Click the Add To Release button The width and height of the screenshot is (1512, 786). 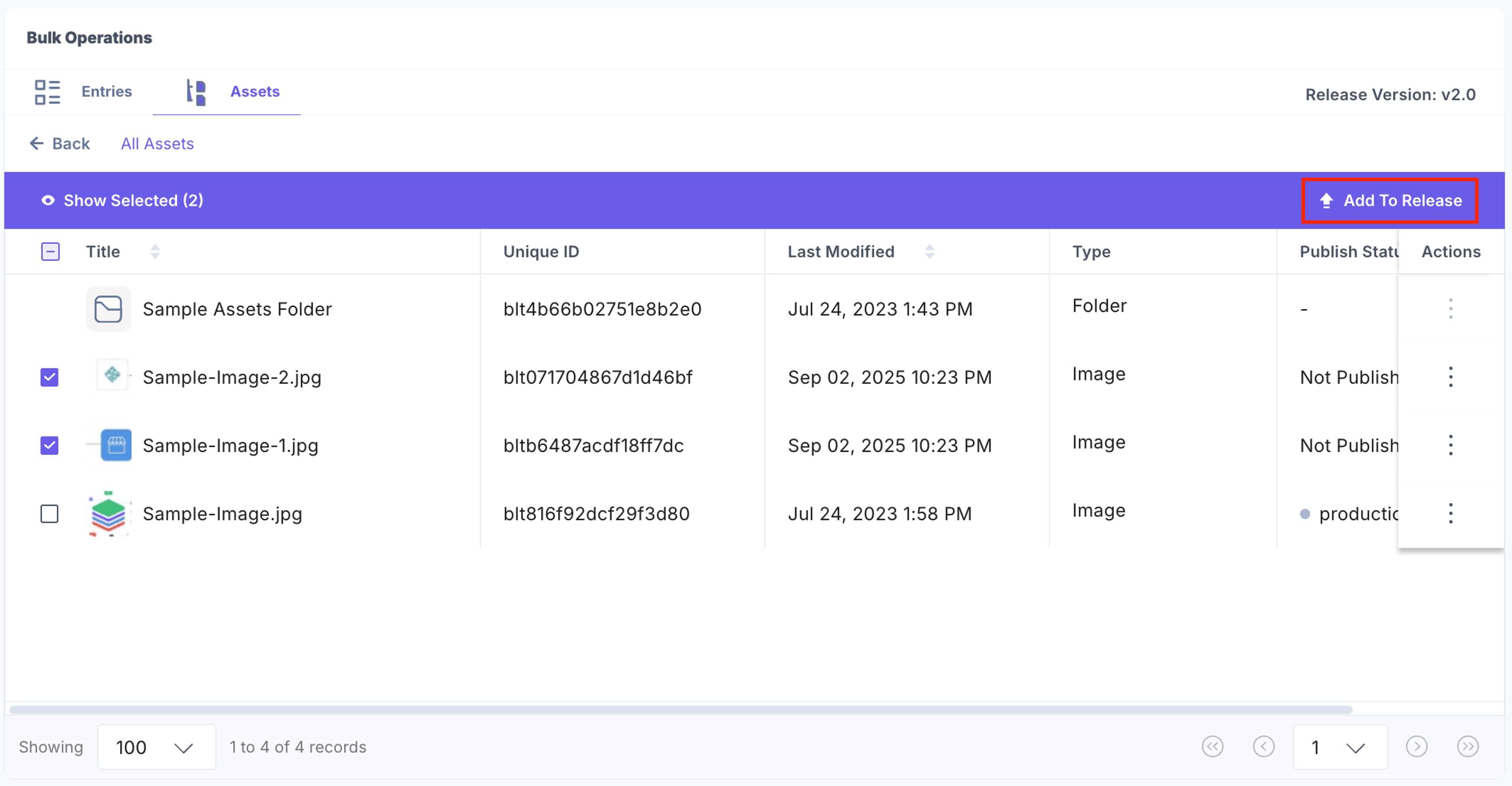click(x=1390, y=201)
